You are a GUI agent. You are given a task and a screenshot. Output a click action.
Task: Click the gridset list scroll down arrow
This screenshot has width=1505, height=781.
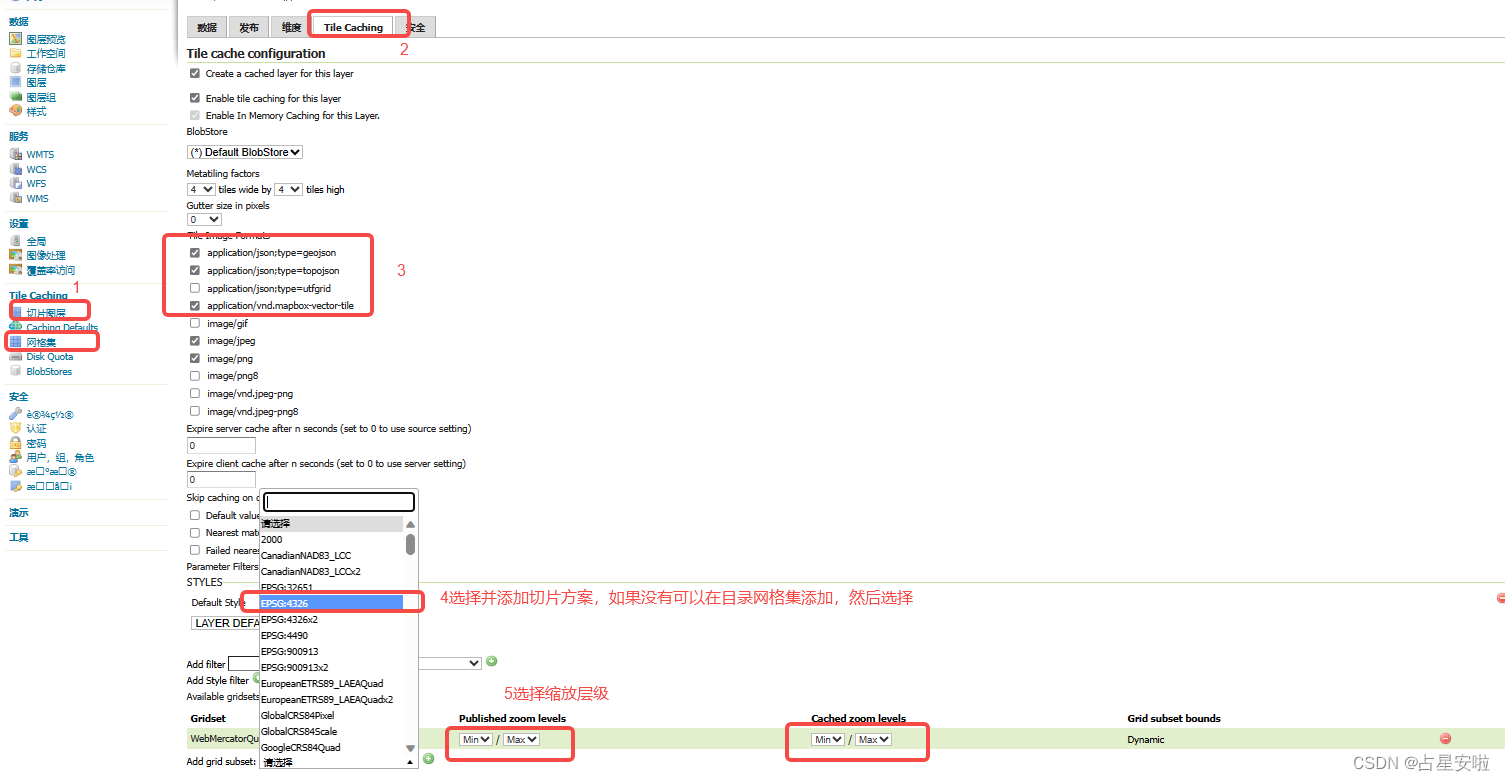[x=410, y=748]
